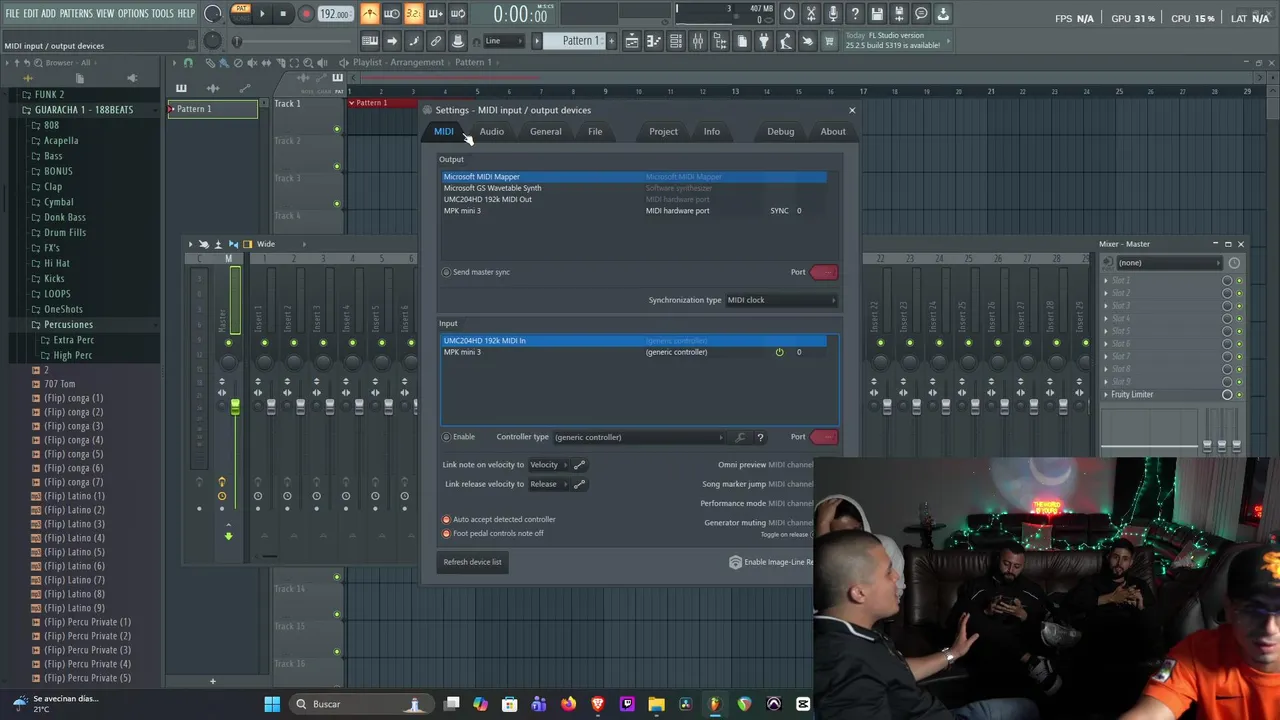
Task: Click the transport record button
Action: pos(306,14)
